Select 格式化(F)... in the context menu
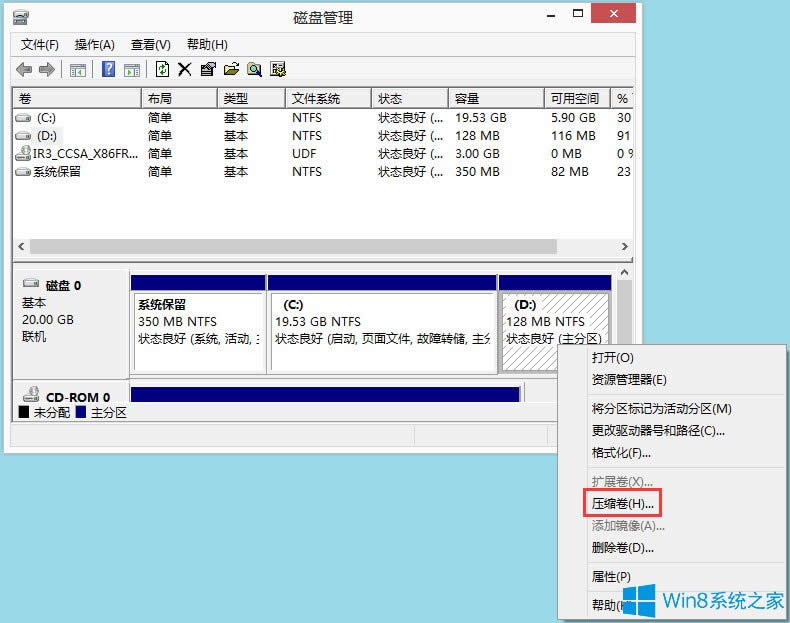 coord(622,453)
